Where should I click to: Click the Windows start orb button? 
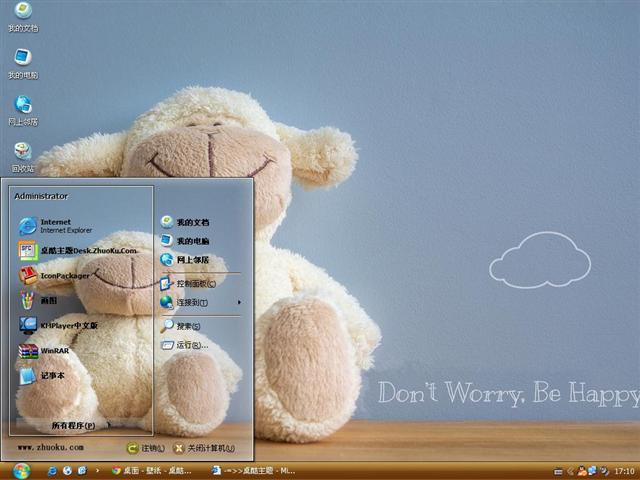pos(21,471)
